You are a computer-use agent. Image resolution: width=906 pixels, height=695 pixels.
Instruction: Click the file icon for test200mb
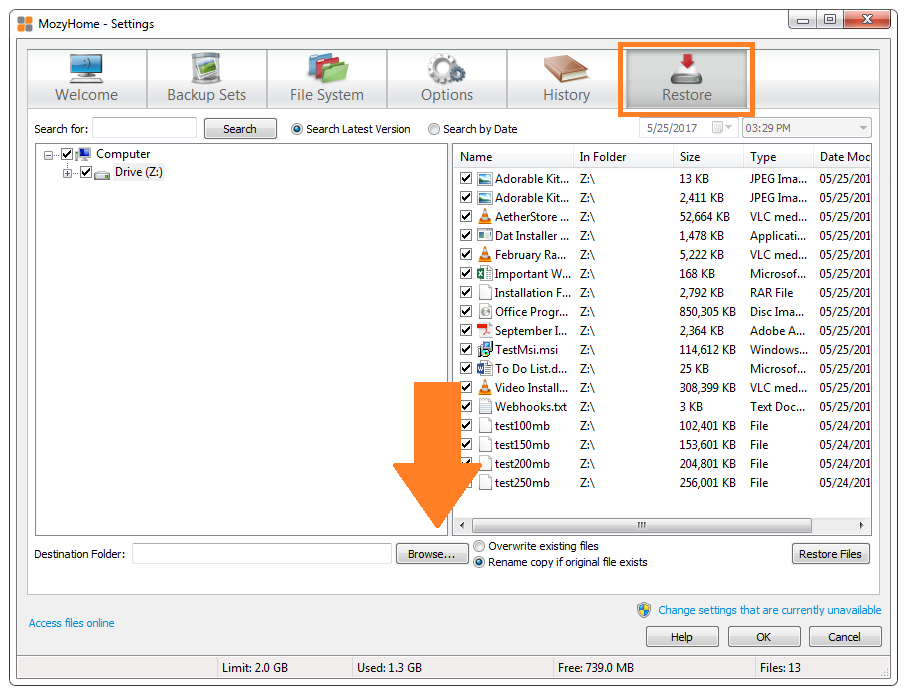click(485, 463)
